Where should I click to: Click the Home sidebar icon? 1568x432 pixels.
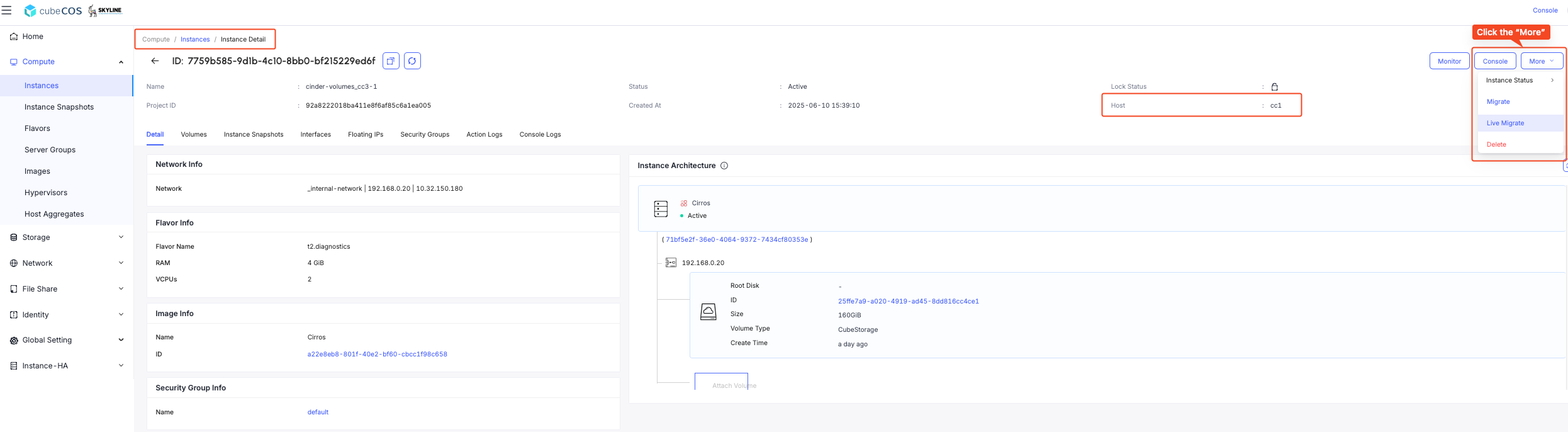[14, 37]
